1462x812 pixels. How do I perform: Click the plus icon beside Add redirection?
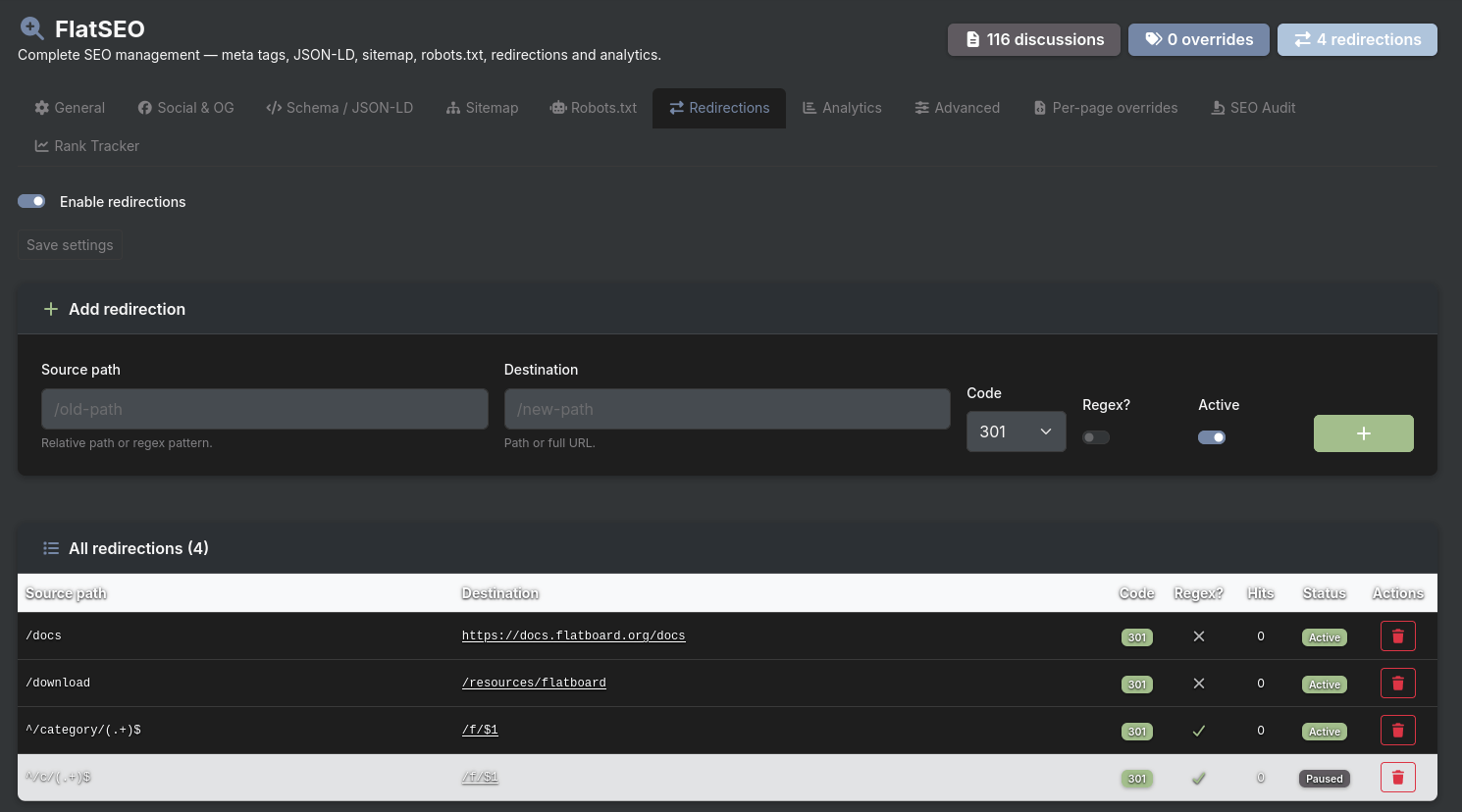[x=51, y=309]
